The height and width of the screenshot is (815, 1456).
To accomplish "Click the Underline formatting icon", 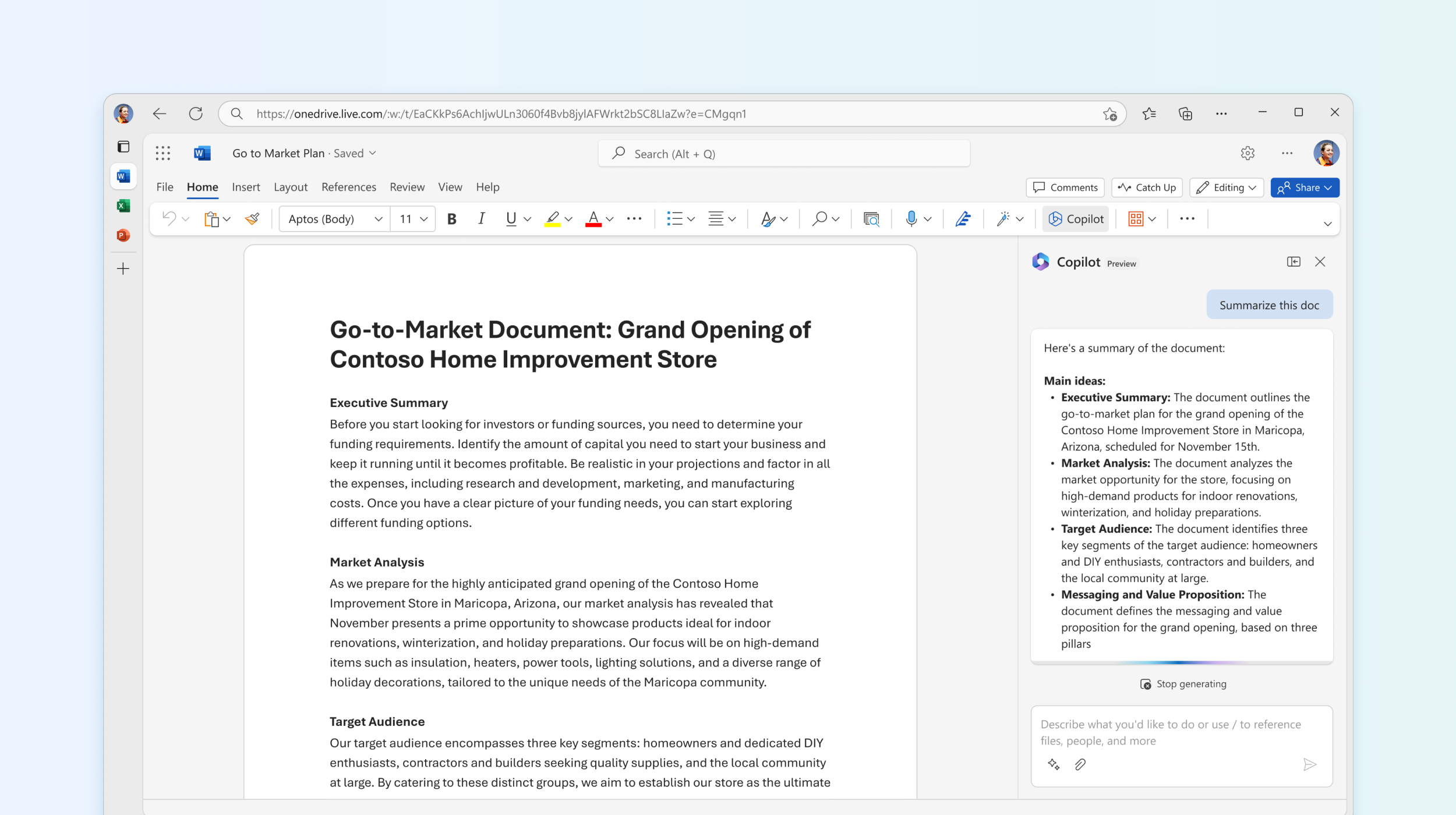I will pos(510,219).
